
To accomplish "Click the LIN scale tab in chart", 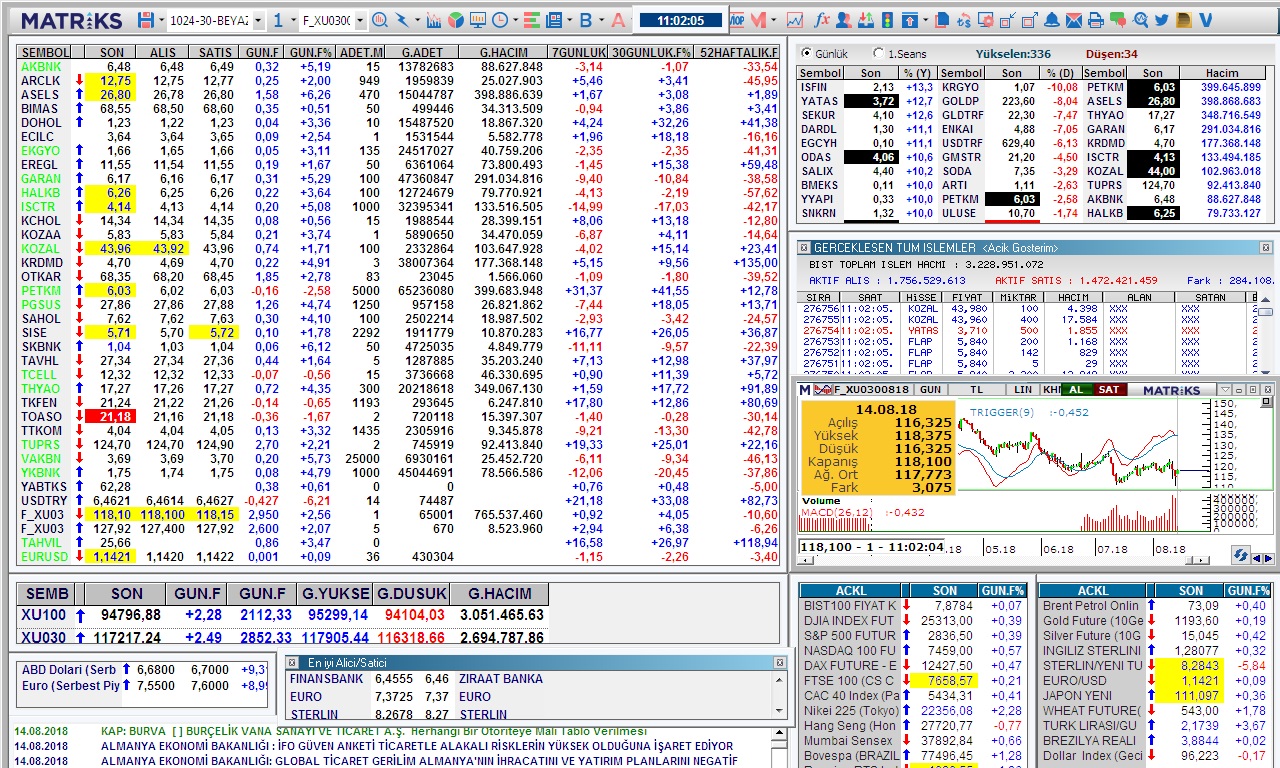I will 1023,389.
